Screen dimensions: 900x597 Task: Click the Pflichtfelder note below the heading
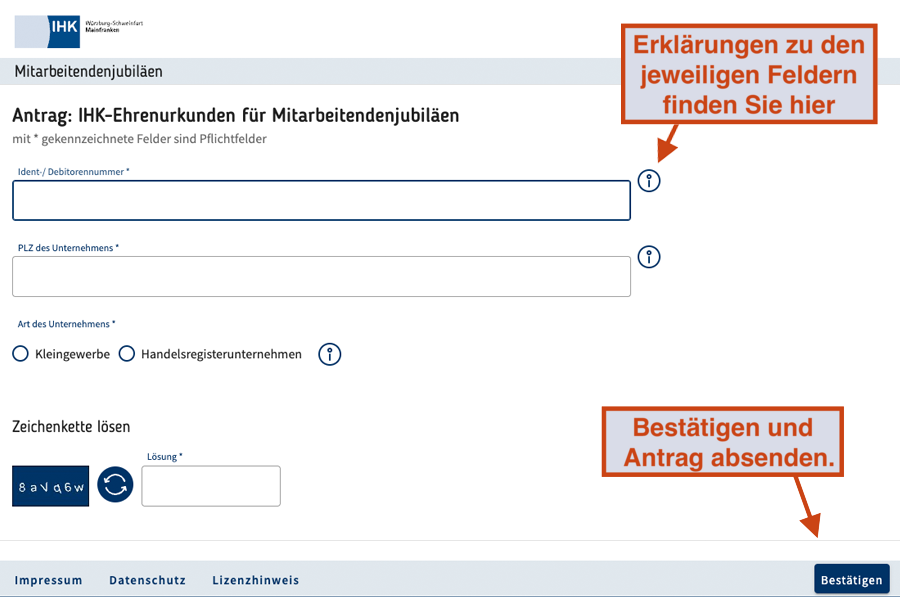point(139,139)
